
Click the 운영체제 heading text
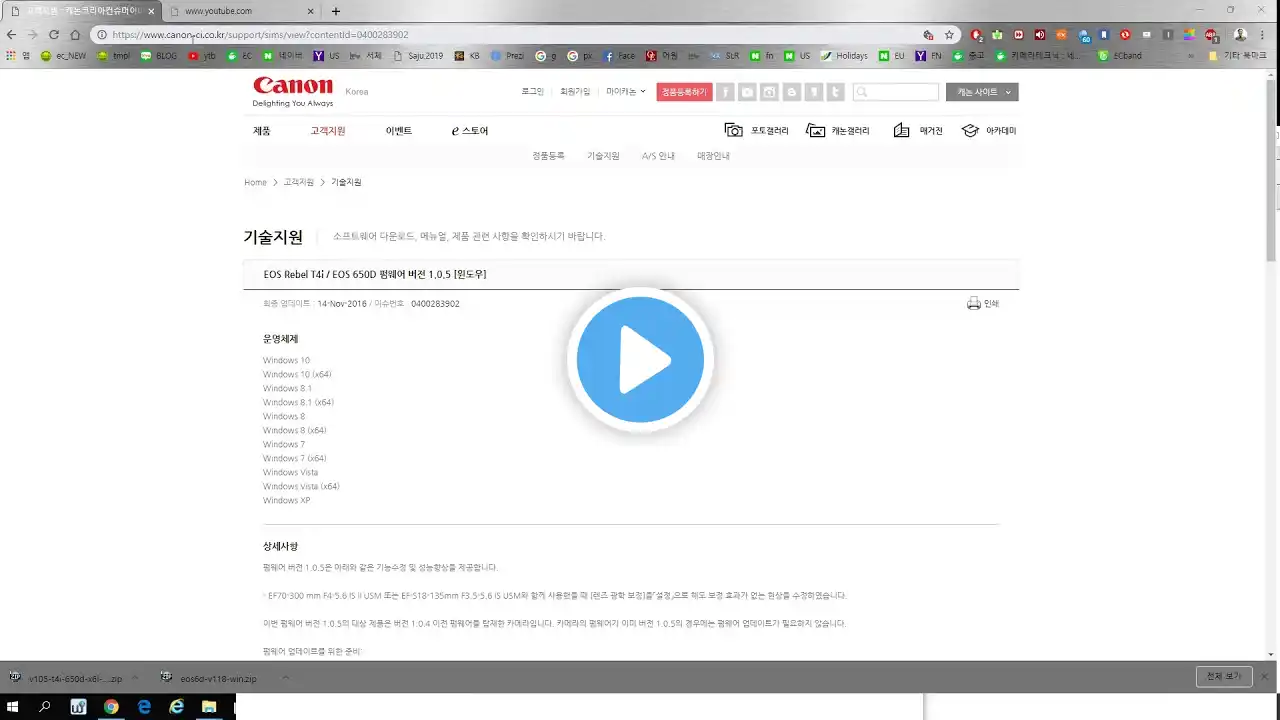[280, 339]
